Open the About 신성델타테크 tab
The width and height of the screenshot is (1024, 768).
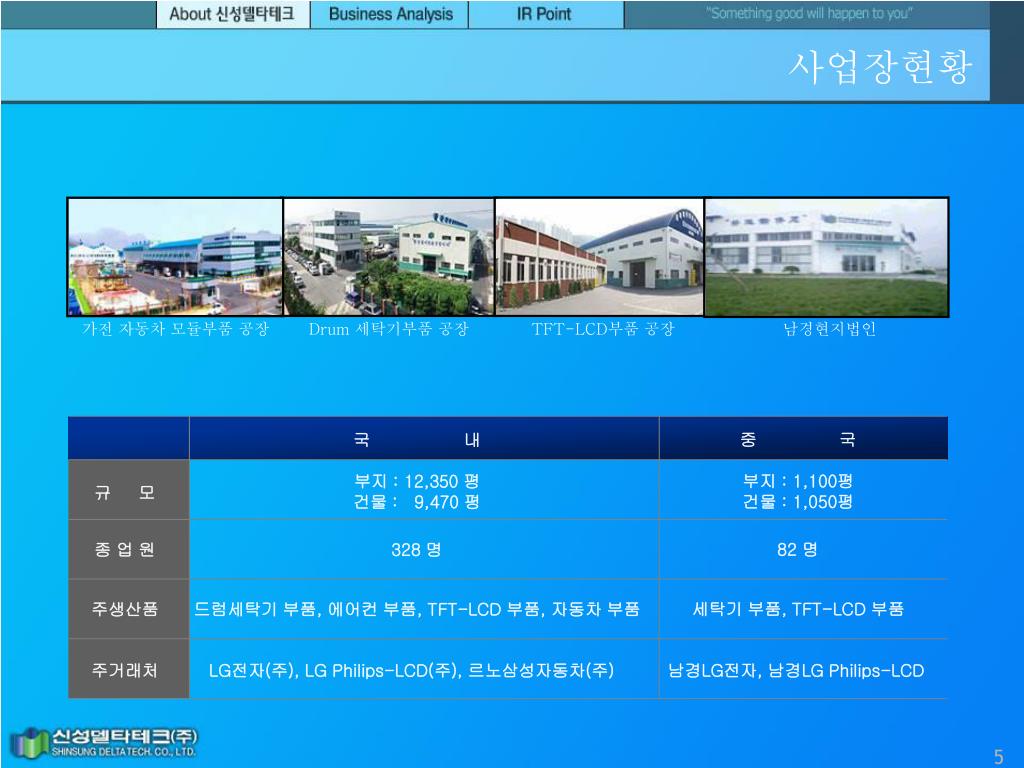coord(233,14)
